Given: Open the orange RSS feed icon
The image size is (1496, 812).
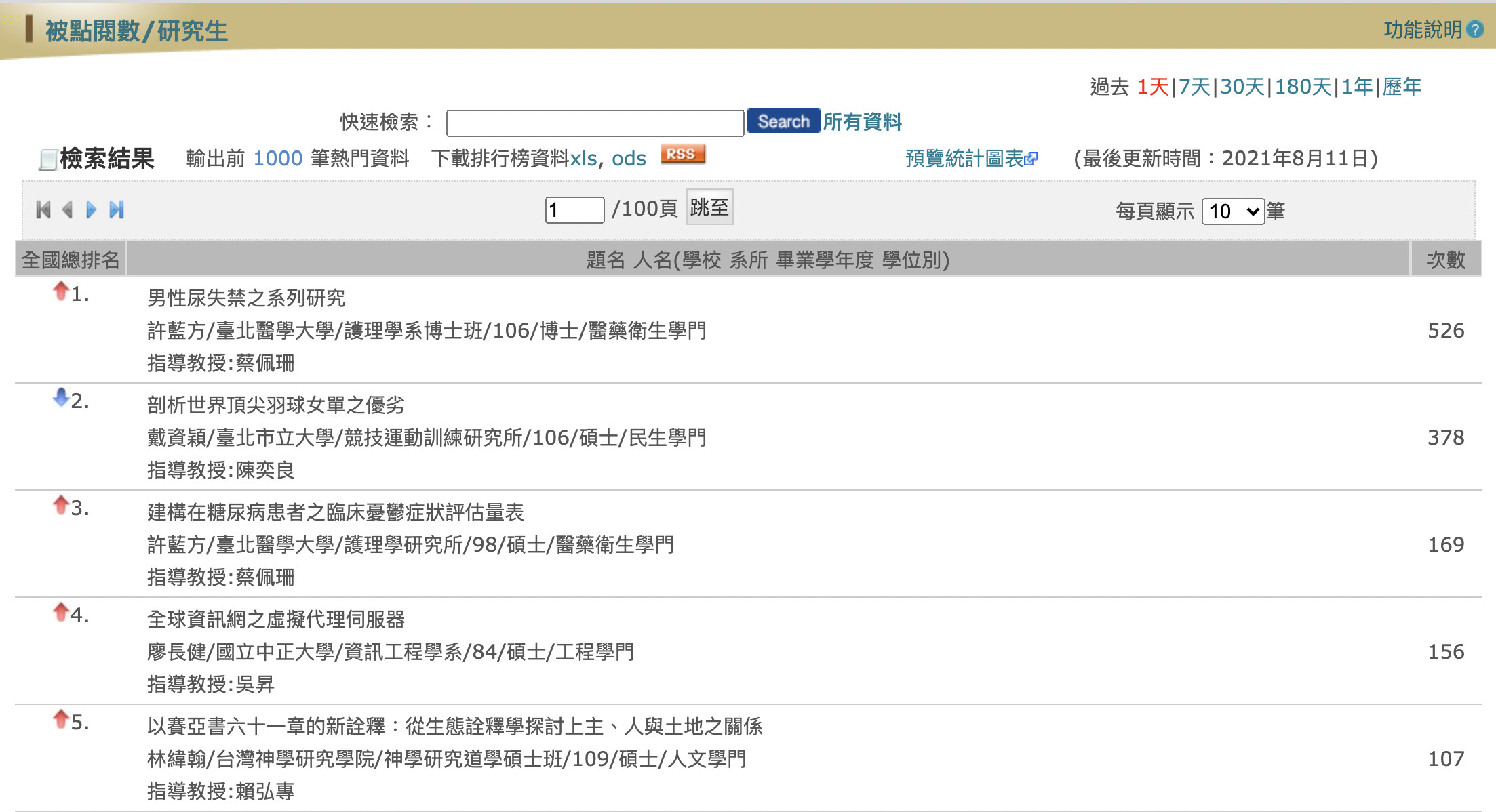Looking at the screenshot, I should click(x=683, y=155).
